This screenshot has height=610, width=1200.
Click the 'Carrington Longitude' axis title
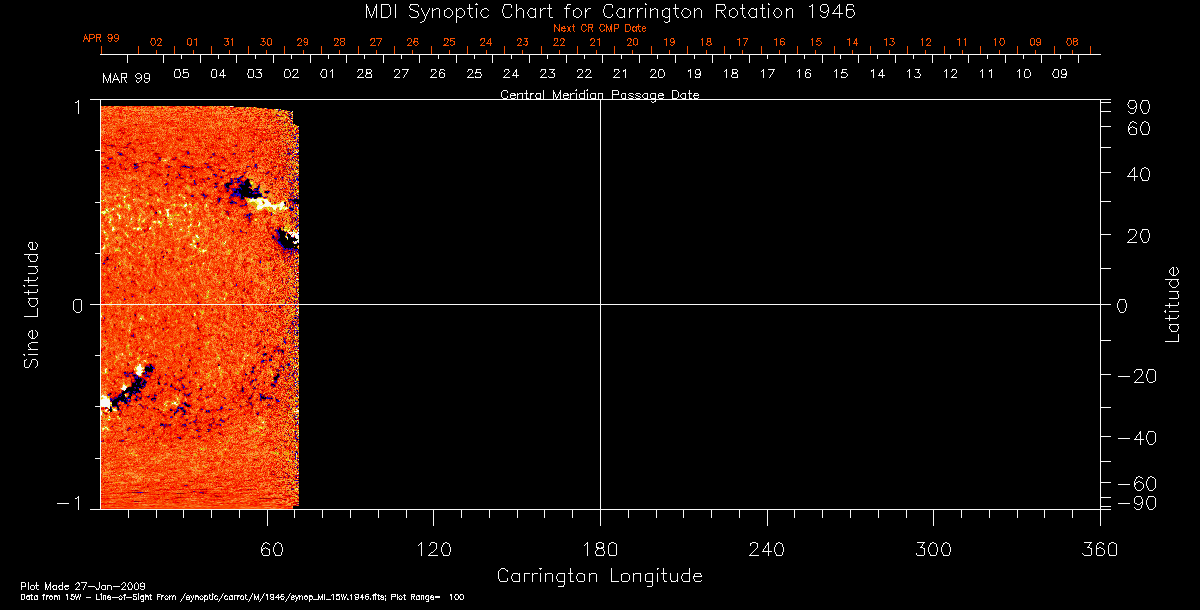pos(599,576)
